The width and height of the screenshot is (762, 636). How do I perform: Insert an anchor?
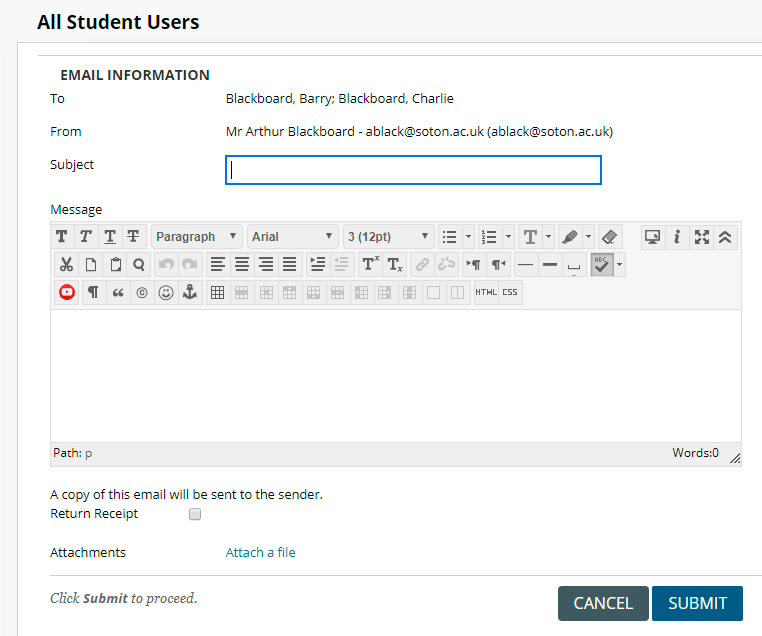(x=190, y=292)
